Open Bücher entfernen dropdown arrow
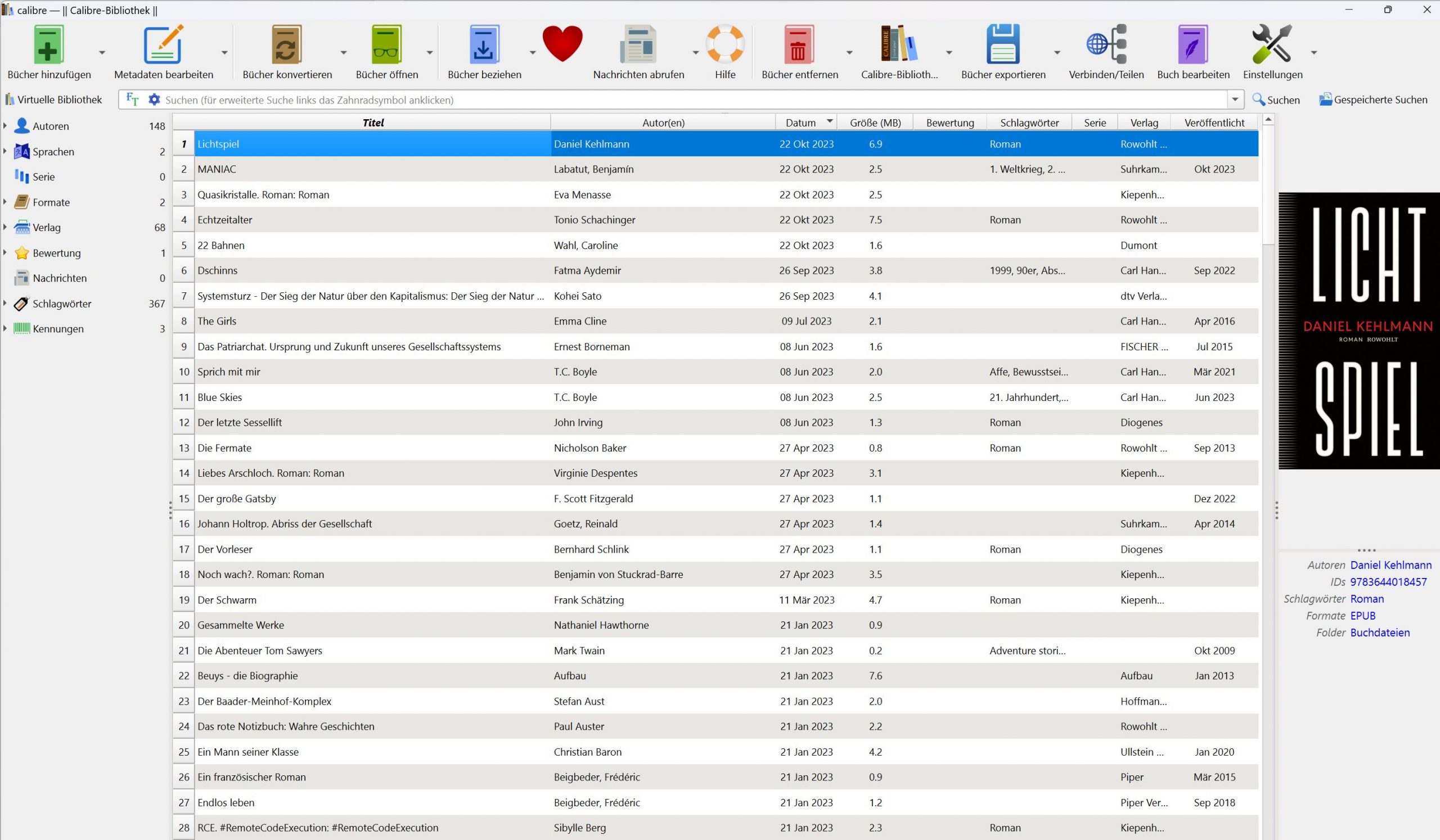Screen dimensions: 1440x840 pos(849,52)
